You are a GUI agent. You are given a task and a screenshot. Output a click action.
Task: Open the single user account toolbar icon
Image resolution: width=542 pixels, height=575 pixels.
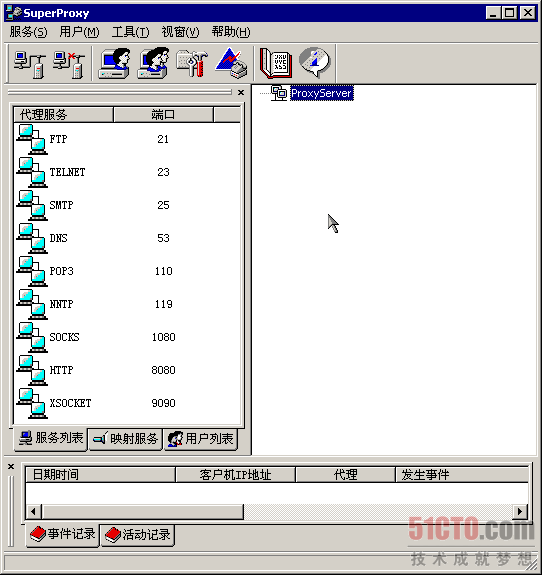tap(115, 63)
